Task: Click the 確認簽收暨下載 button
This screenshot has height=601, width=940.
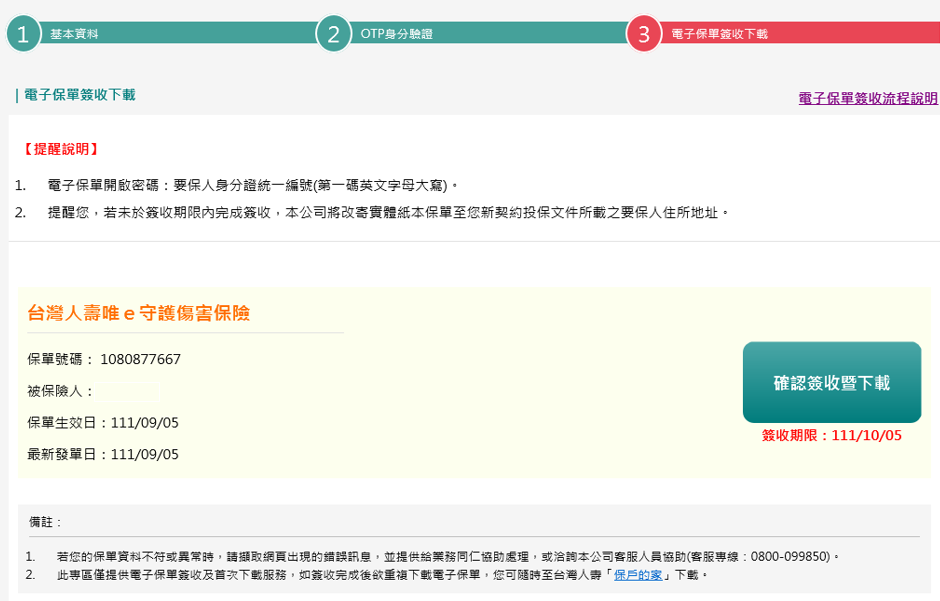Action: [831, 382]
